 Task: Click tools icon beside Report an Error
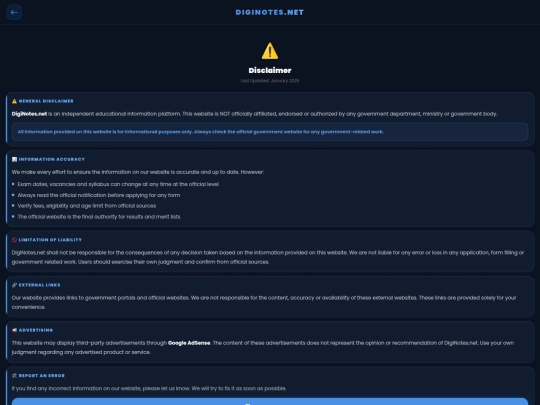(x=14, y=376)
